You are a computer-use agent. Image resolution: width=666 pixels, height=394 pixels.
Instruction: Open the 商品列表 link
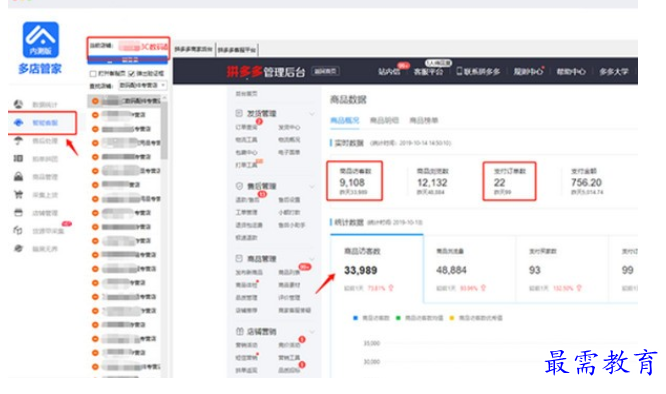pyautogui.click(x=289, y=272)
